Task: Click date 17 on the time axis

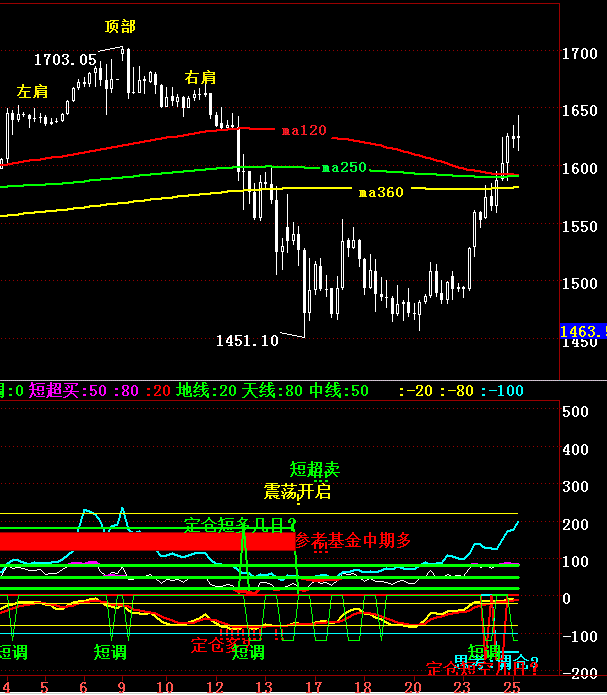Action: point(313,686)
